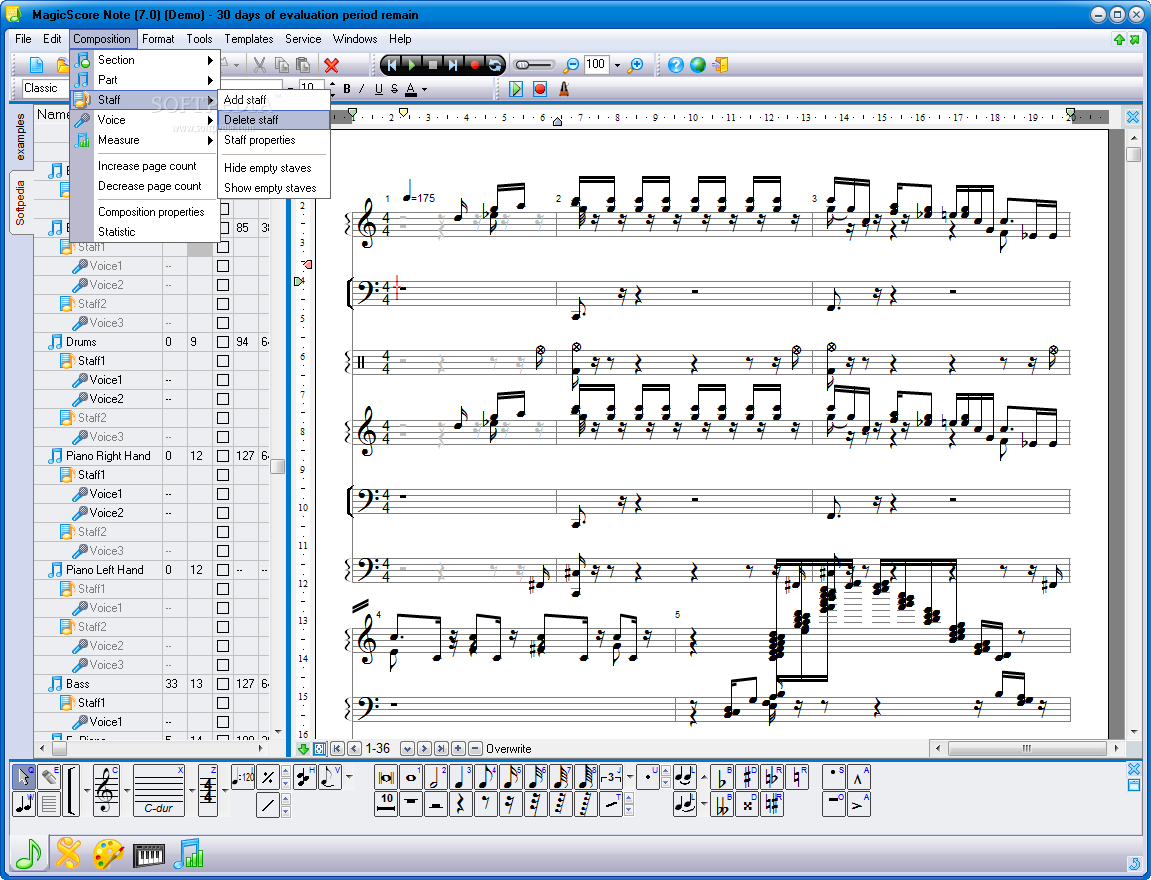1151x880 pixels.
Task: Expand the Part submenu
Action: point(145,80)
